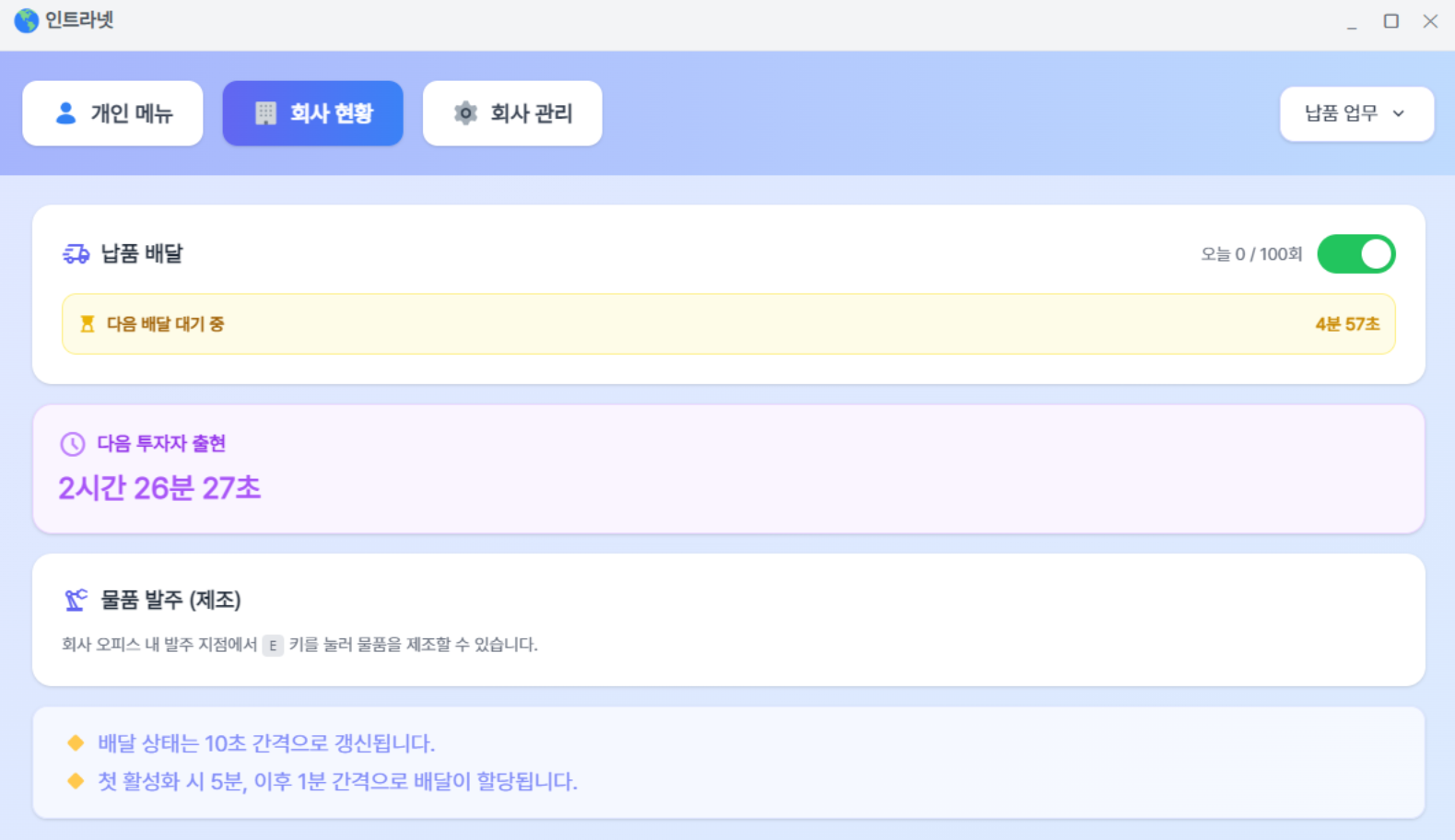Click the E key badge in instructions
The image size is (1455, 840).
273,646
